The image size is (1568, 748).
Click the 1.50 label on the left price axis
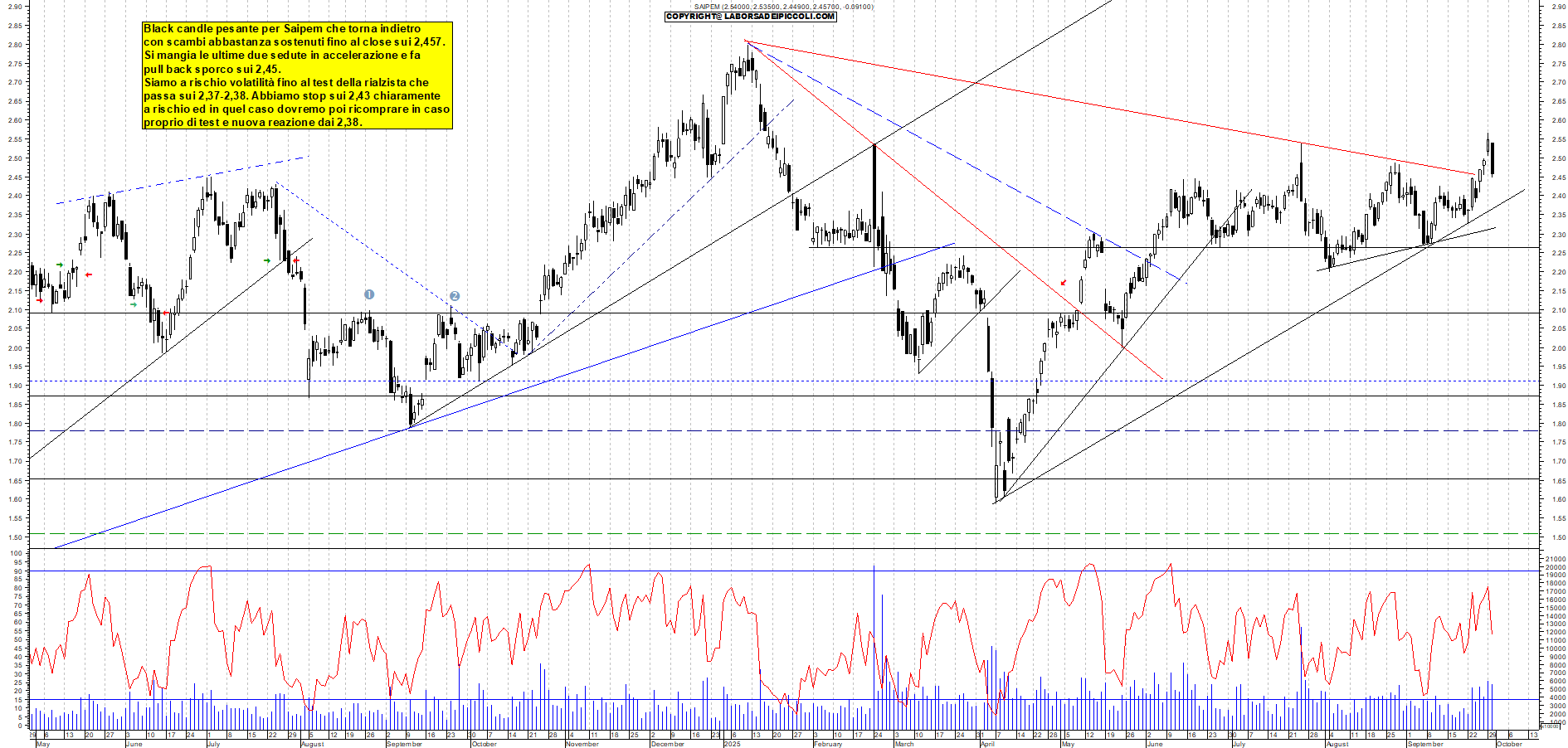15,537
